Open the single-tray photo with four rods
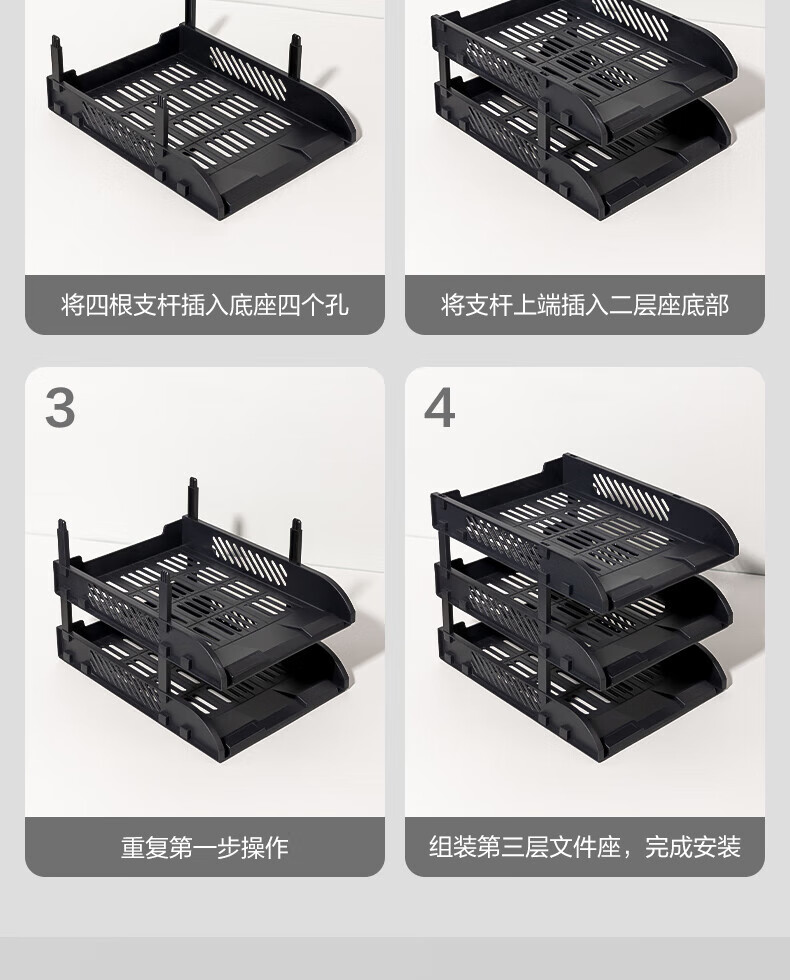Viewport: 790px width, 980px height. click(x=204, y=138)
